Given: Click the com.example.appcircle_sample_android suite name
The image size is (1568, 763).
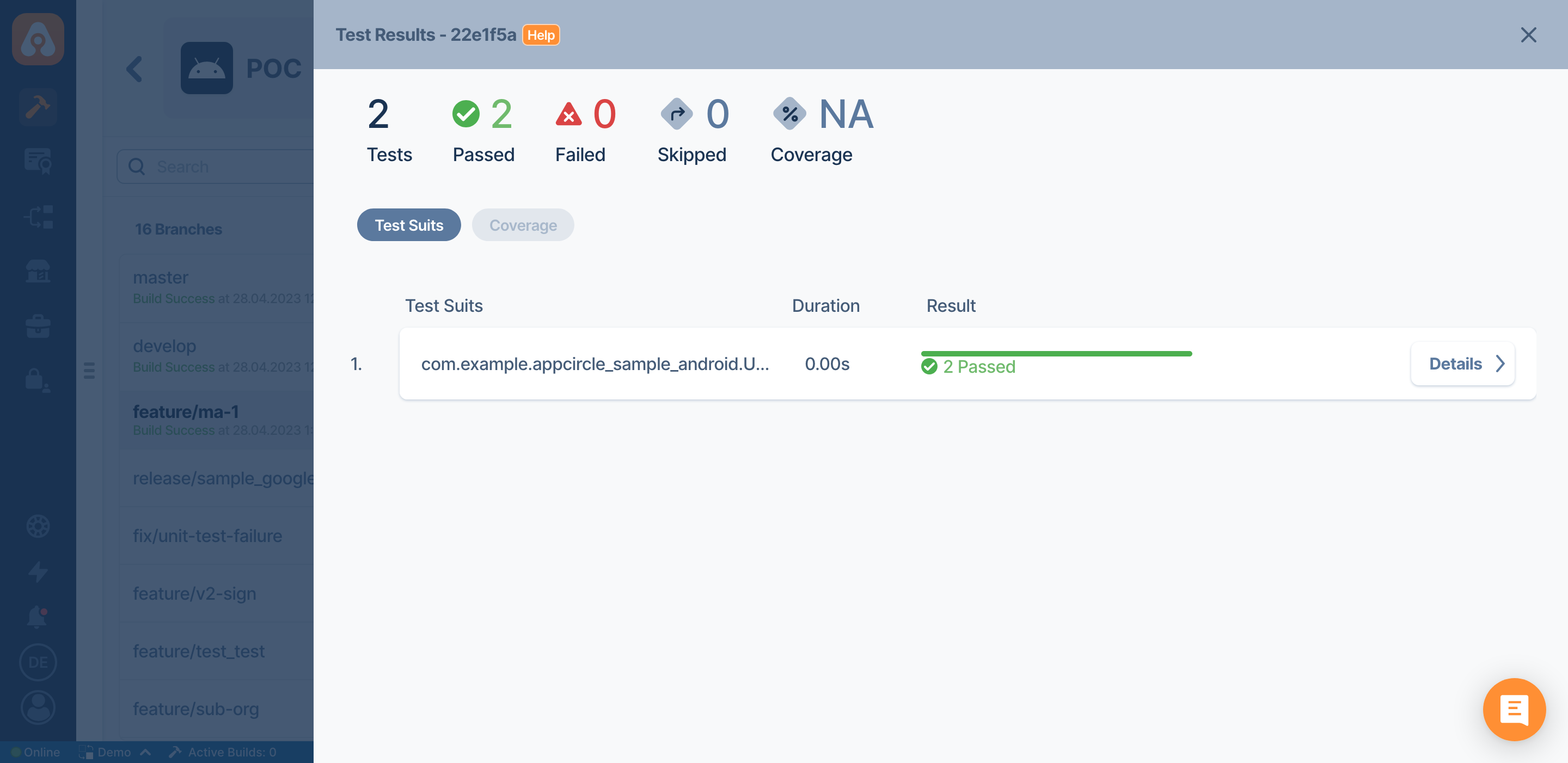Looking at the screenshot, I should click(x=595, y=364).
